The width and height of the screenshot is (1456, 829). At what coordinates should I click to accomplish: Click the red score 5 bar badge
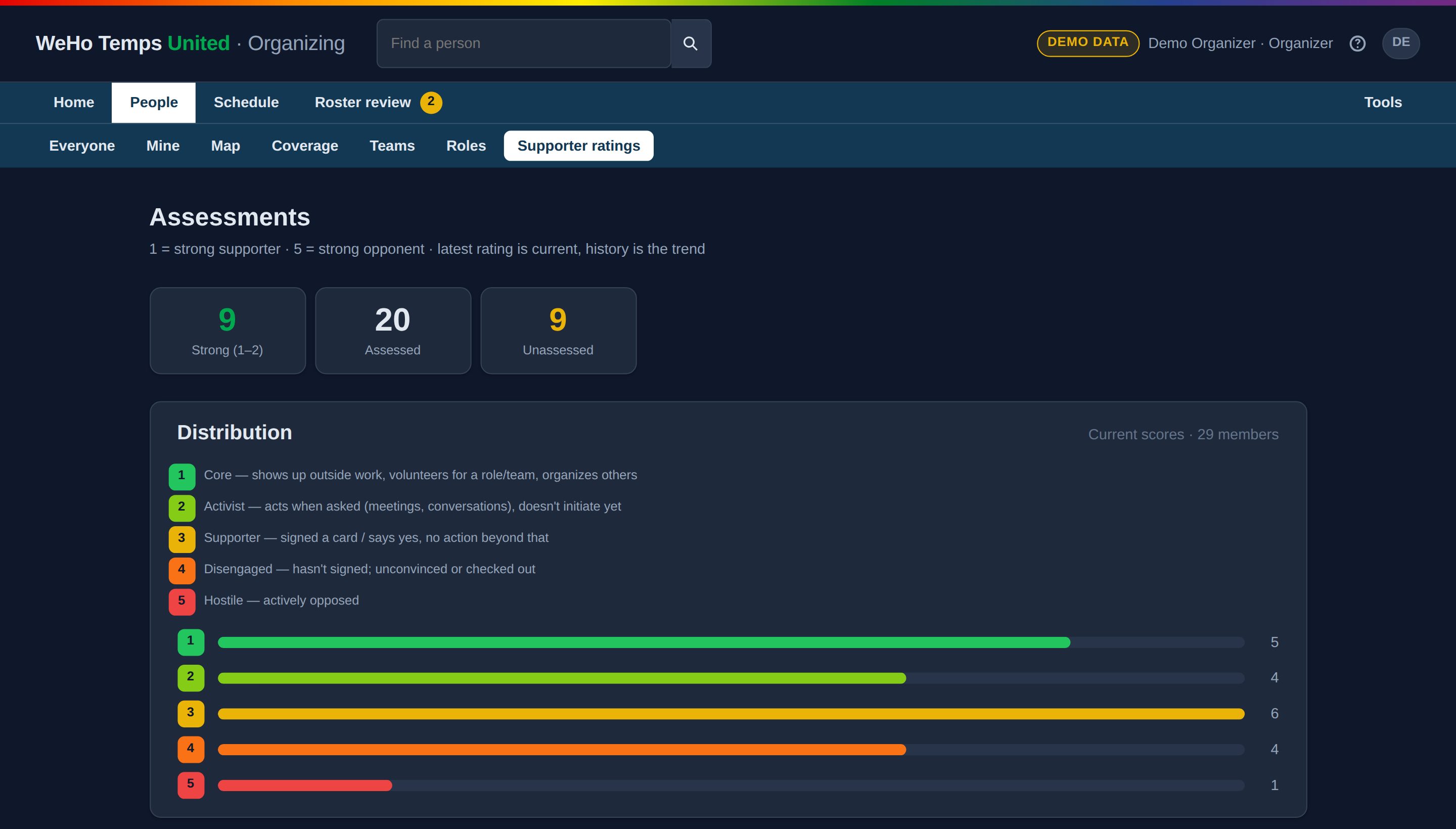[191, 785]
